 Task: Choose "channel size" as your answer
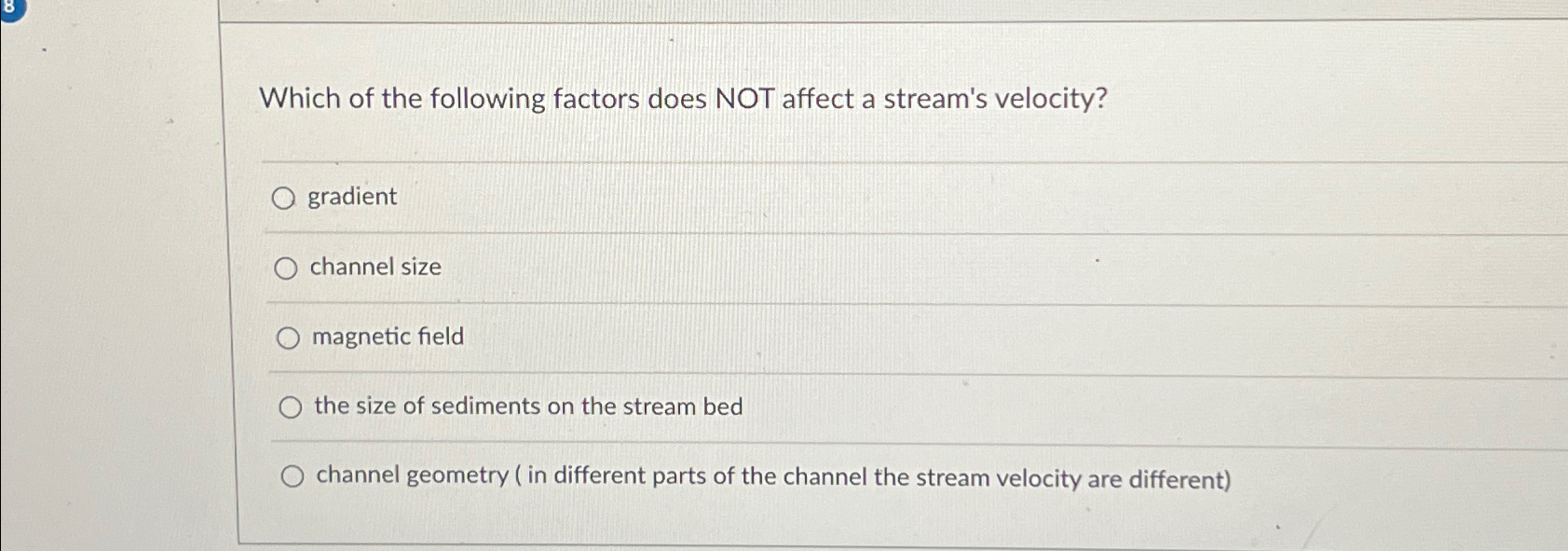[287, 269]
